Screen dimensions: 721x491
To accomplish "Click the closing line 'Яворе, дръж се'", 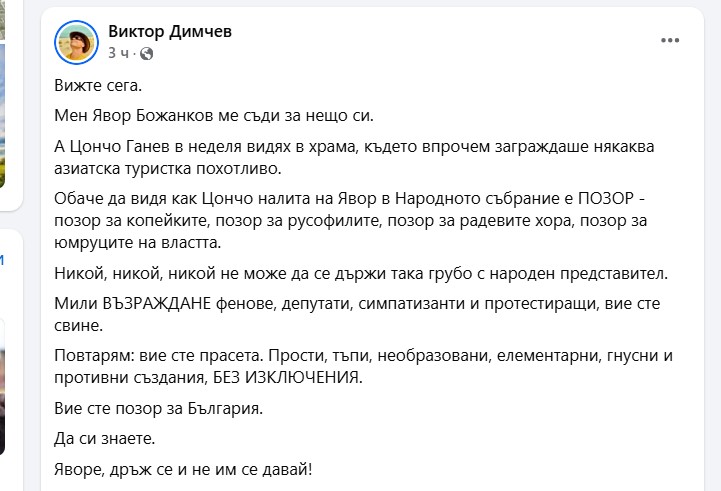I will click(183, 469).
